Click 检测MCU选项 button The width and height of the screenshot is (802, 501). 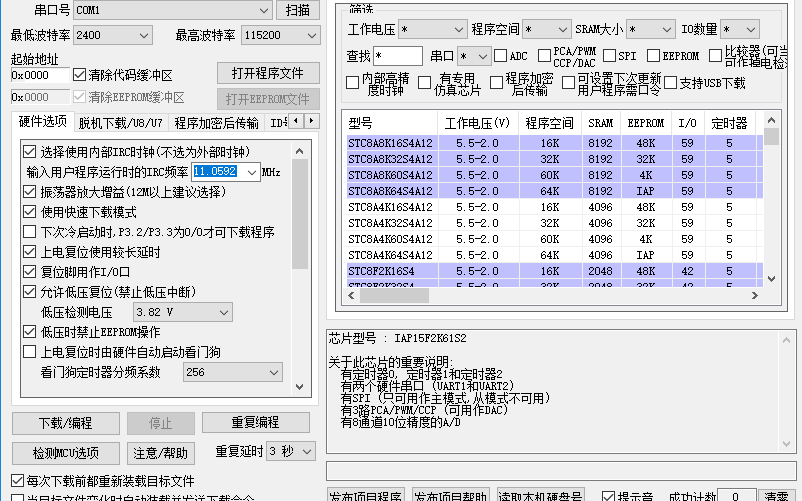point(66,453)
